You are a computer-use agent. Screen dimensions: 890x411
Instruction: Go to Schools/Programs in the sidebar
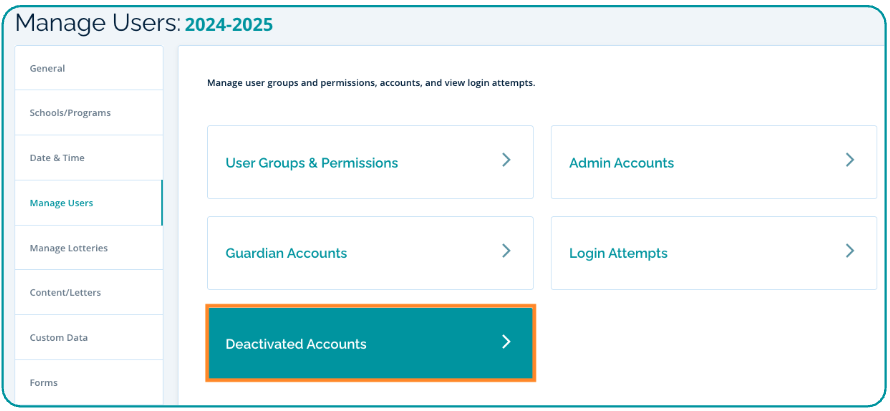pos(70,113)
